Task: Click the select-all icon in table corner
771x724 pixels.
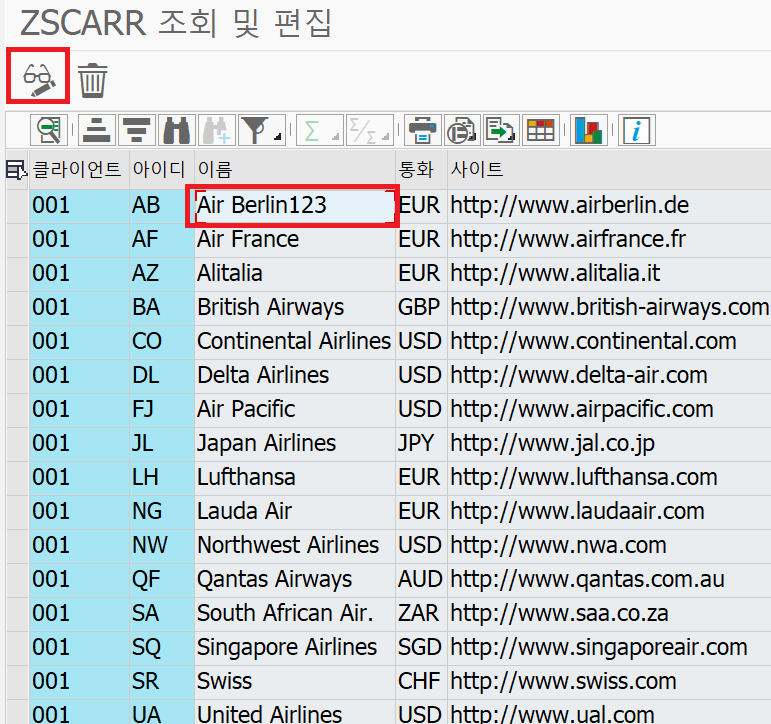Action: (17, 170)
